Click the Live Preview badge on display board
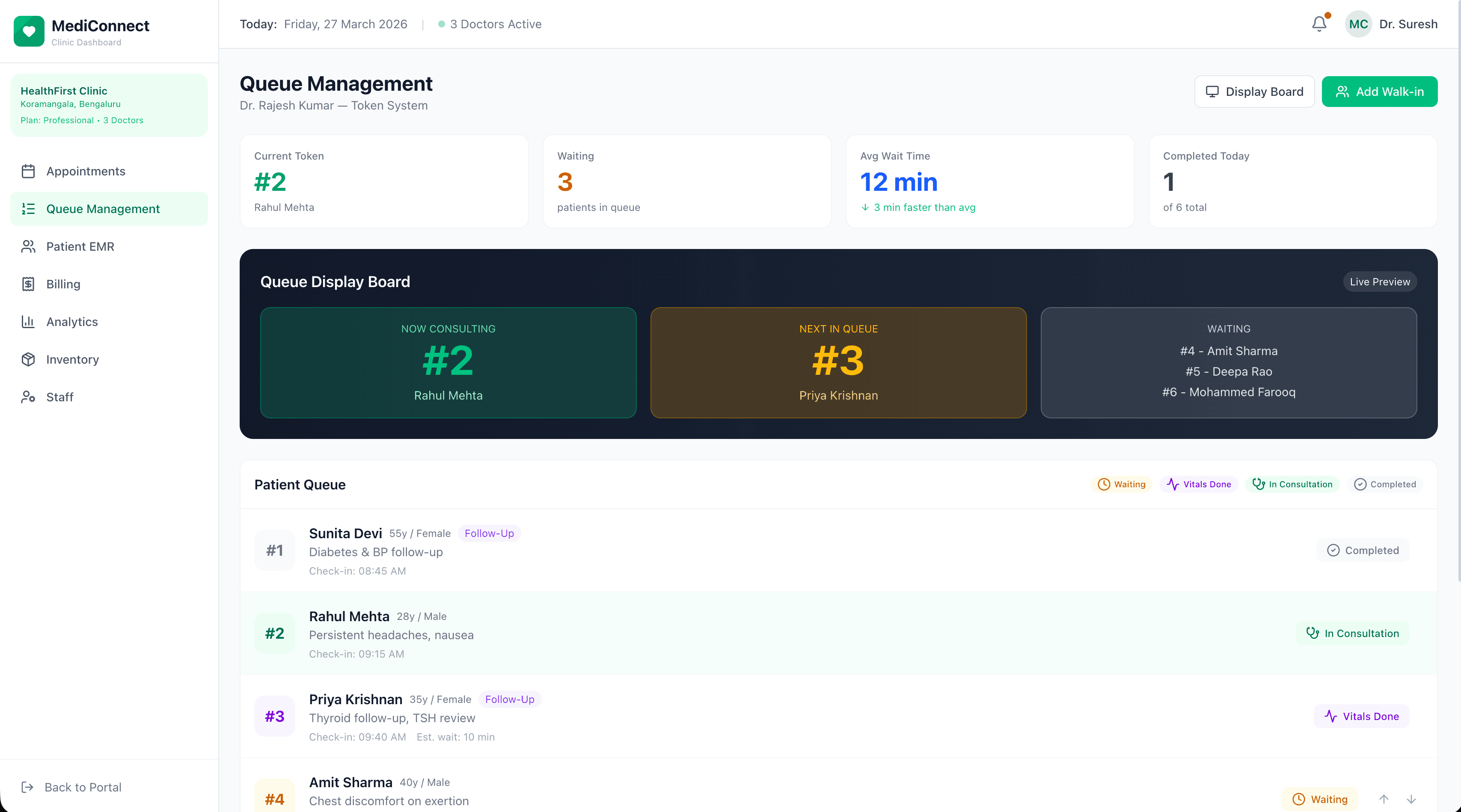The width and height of the screenshot is (1461, 812). click(1379, 281)
